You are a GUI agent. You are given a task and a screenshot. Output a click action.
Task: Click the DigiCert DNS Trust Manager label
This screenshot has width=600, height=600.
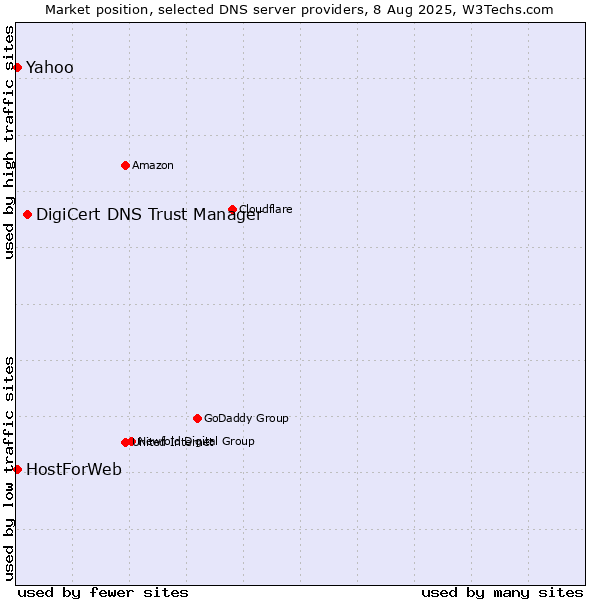pyautogui.click(x=149, y=215)
